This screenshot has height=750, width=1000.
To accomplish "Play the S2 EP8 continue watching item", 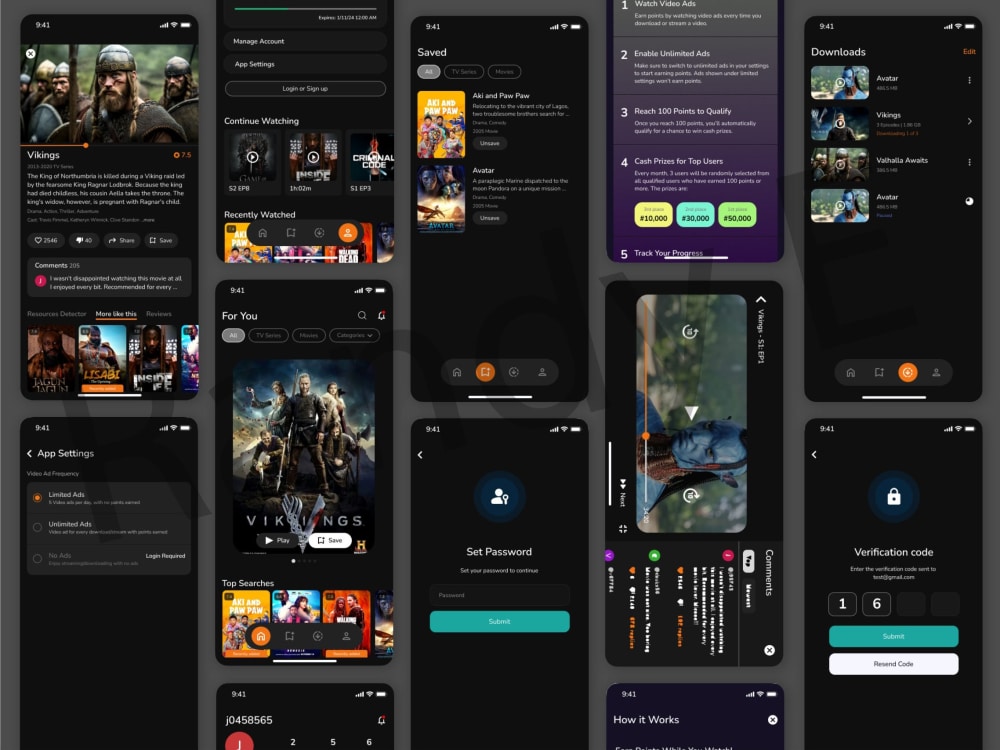I will [x=253, y=157].
